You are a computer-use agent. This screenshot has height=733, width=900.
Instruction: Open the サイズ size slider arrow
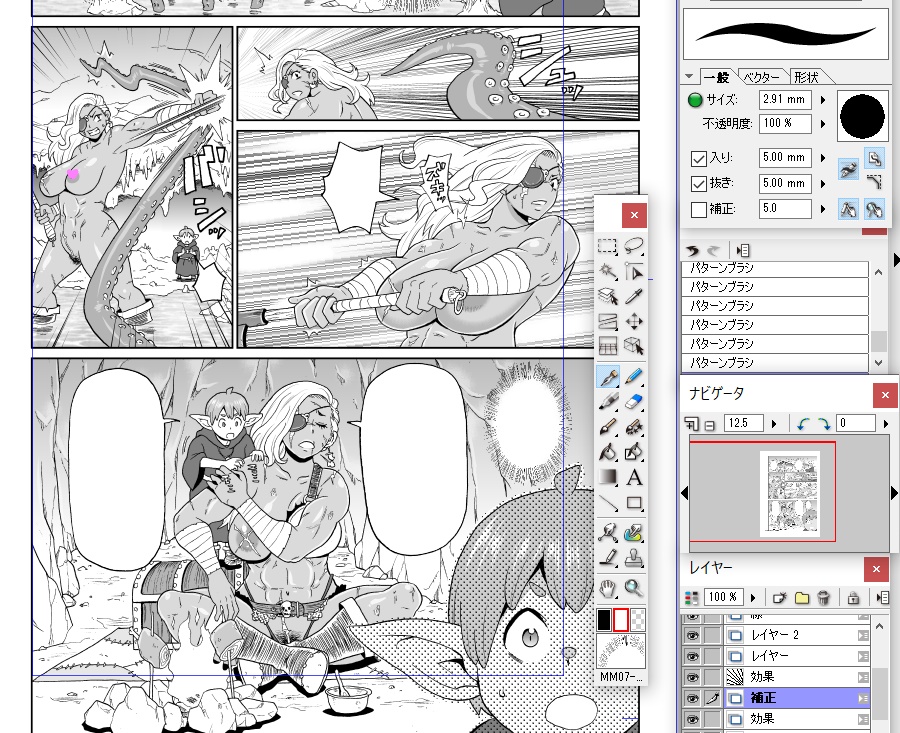[823, 100]
